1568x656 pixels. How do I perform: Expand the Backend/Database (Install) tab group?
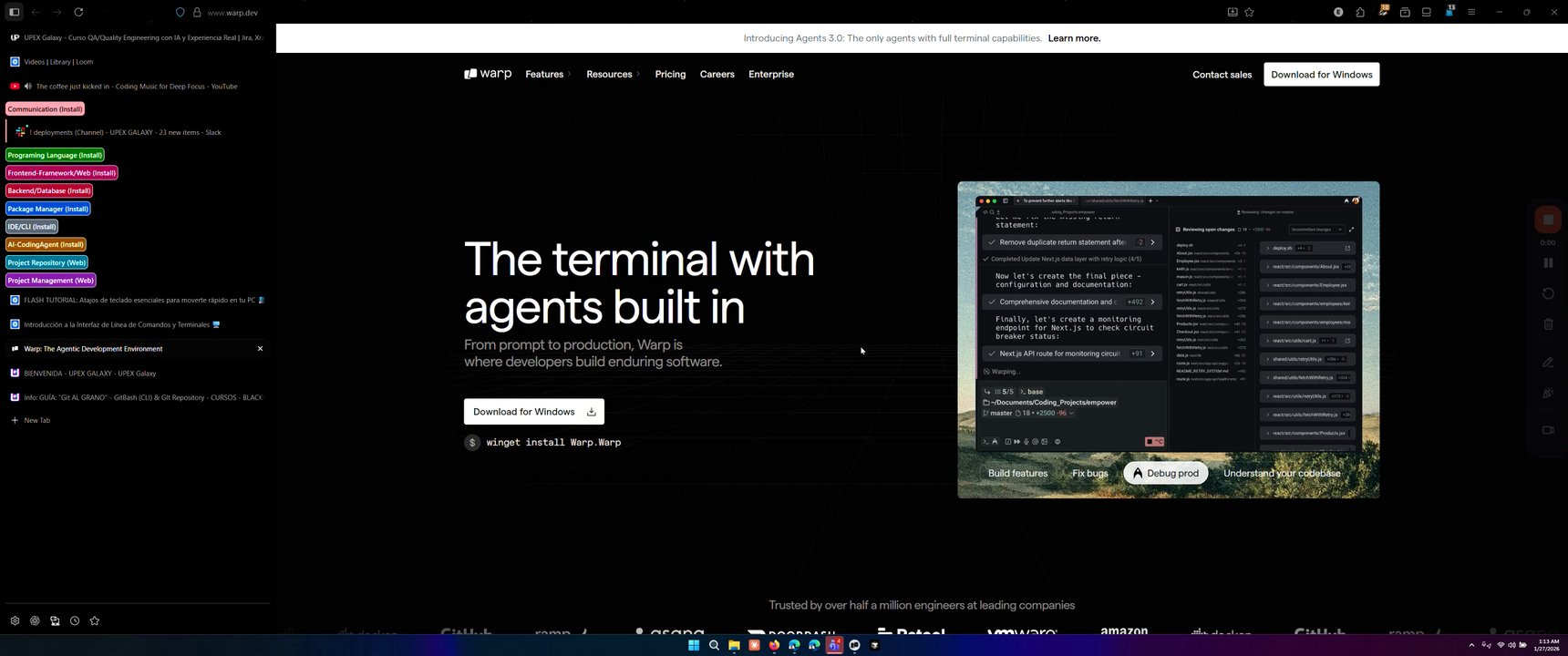pyautogui.click(x=49, y=190)
